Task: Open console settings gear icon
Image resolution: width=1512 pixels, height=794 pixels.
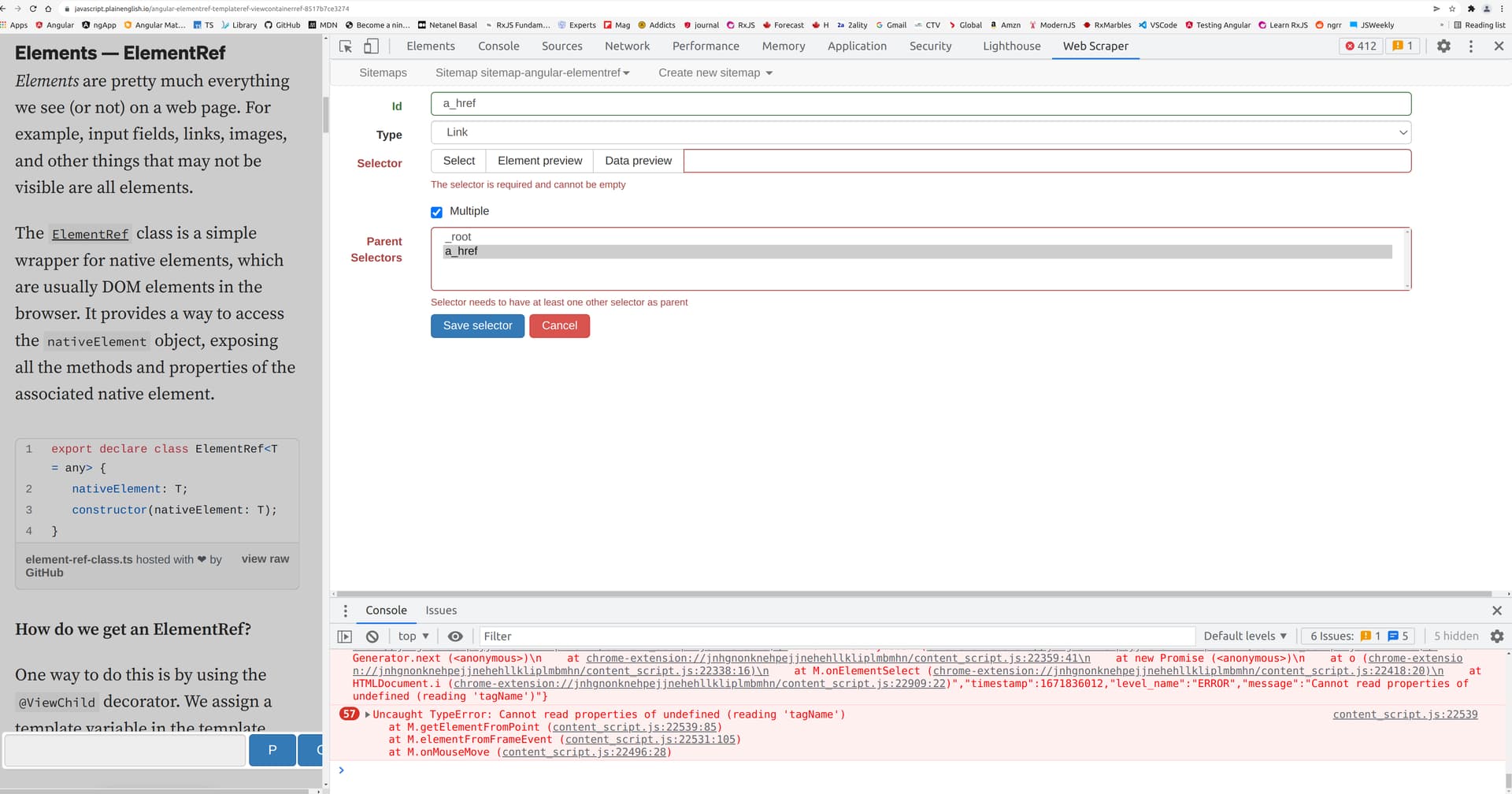Action: pyautogui.click(x=1497, y=636)
